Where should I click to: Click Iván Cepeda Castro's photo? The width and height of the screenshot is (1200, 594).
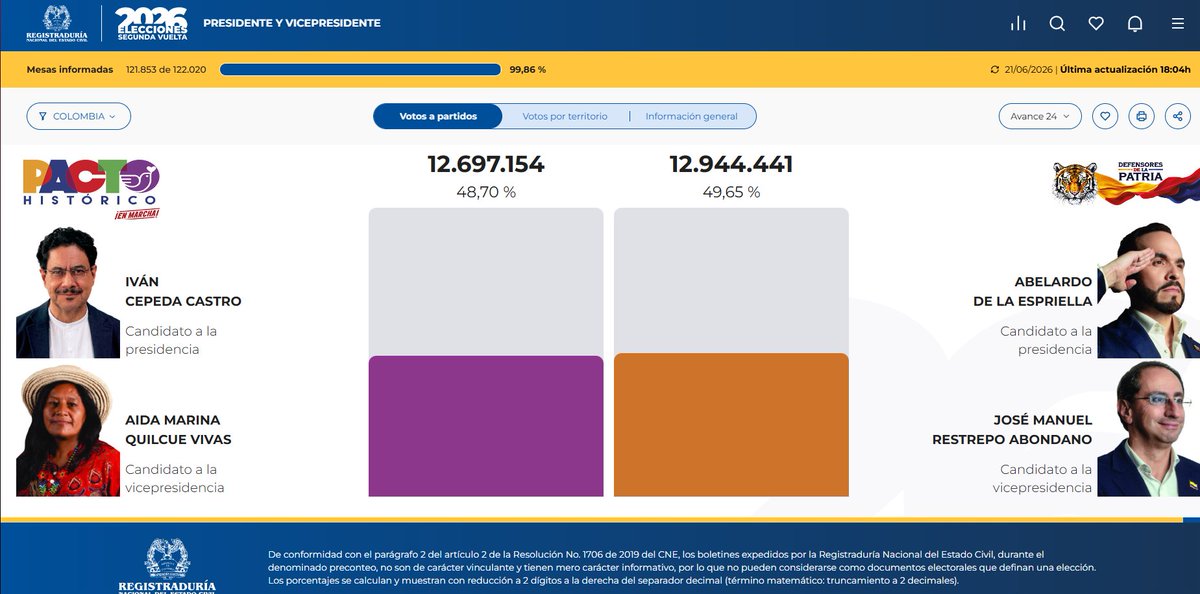pos(68,292)
